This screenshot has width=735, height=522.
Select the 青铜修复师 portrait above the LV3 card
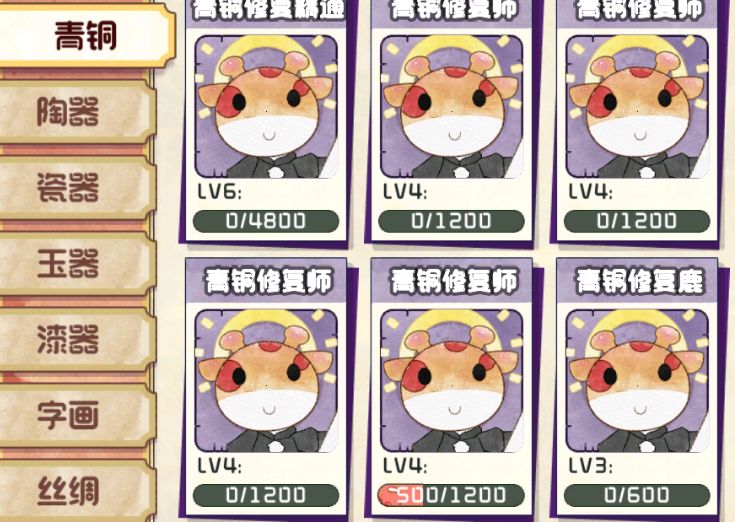[x=638, y=107]
